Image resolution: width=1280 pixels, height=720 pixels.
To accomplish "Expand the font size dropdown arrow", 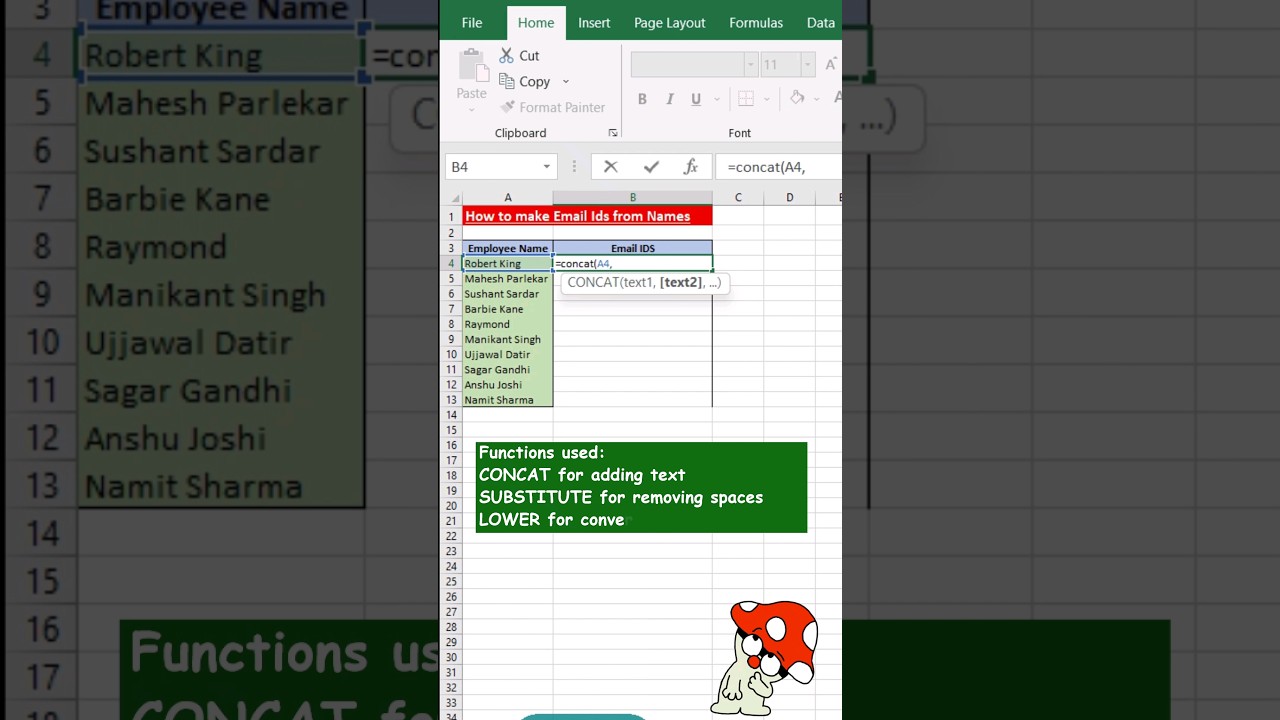I will pyautogui.click(x=808, y=65).
